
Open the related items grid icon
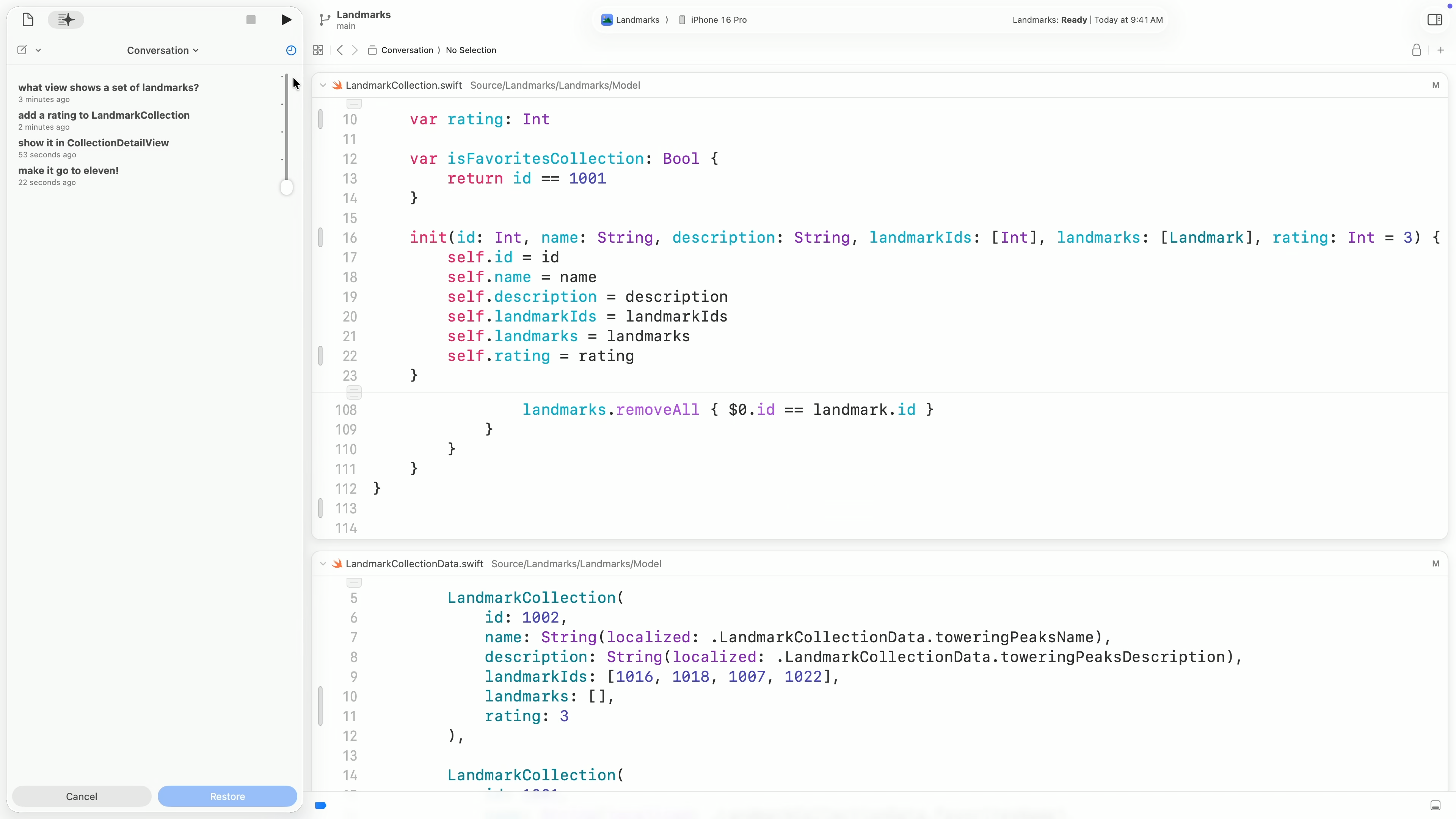coord(318,50)
